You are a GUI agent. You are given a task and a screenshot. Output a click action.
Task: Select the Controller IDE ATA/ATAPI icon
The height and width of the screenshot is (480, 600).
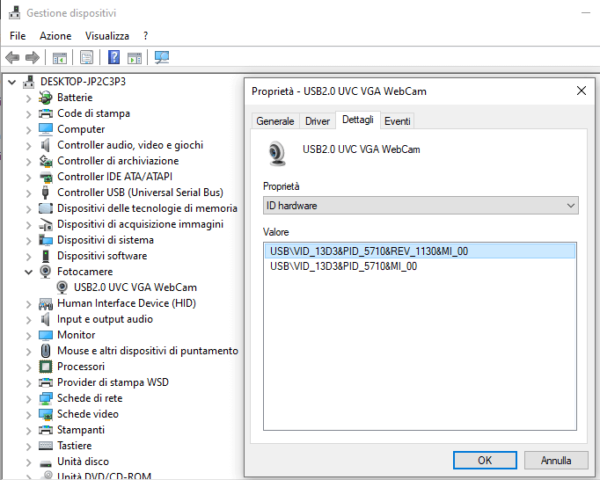[46, 177]
